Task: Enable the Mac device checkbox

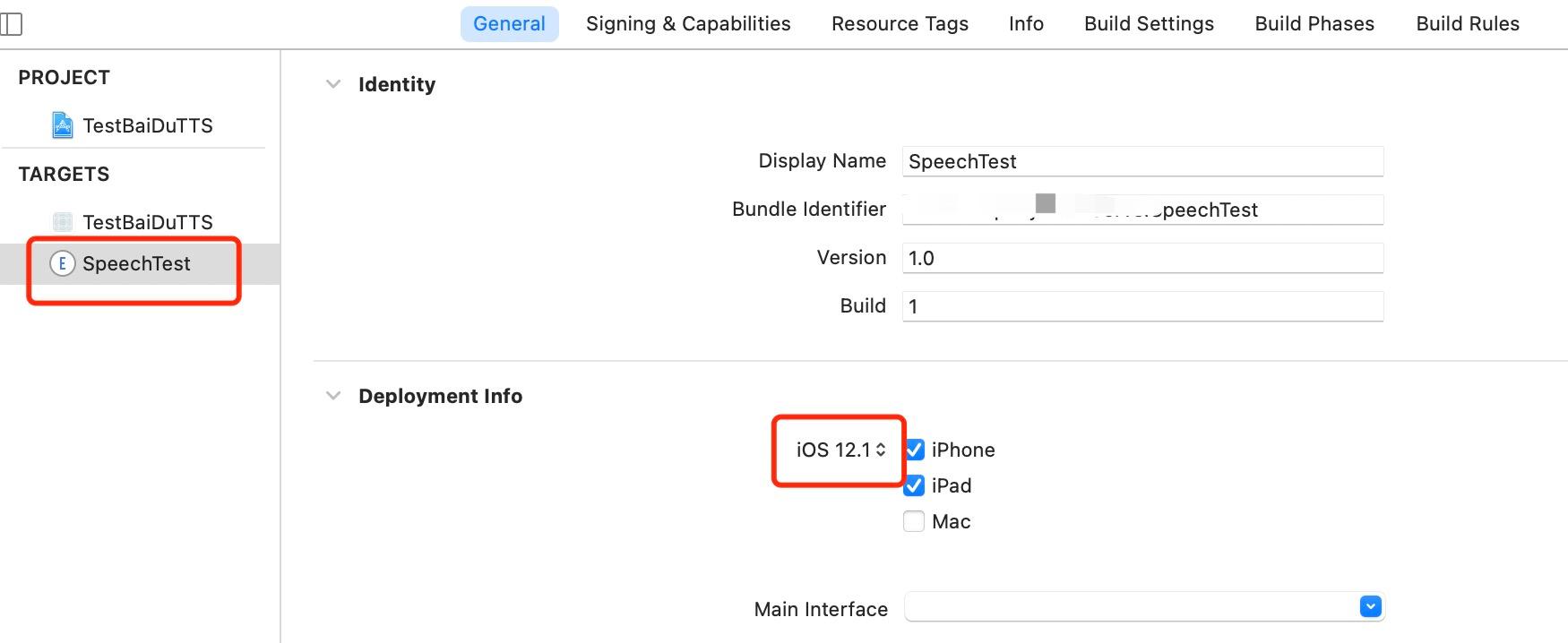Action: click(x=914, y=521)
